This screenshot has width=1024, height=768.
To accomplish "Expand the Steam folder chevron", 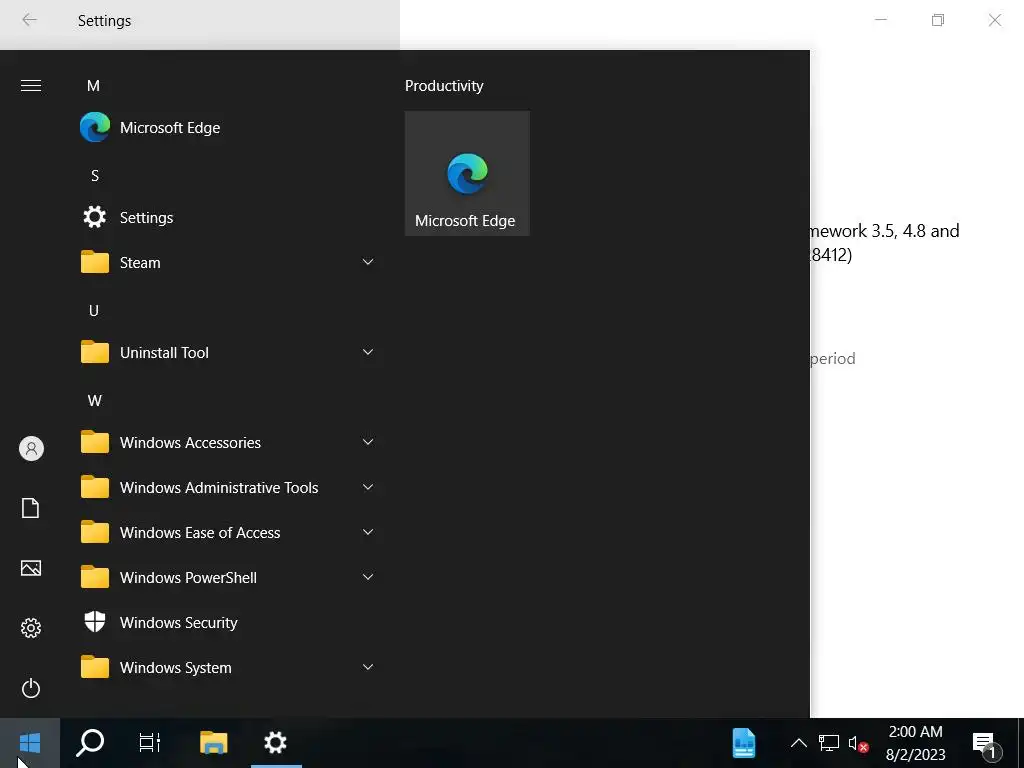I will coord(368,262).
